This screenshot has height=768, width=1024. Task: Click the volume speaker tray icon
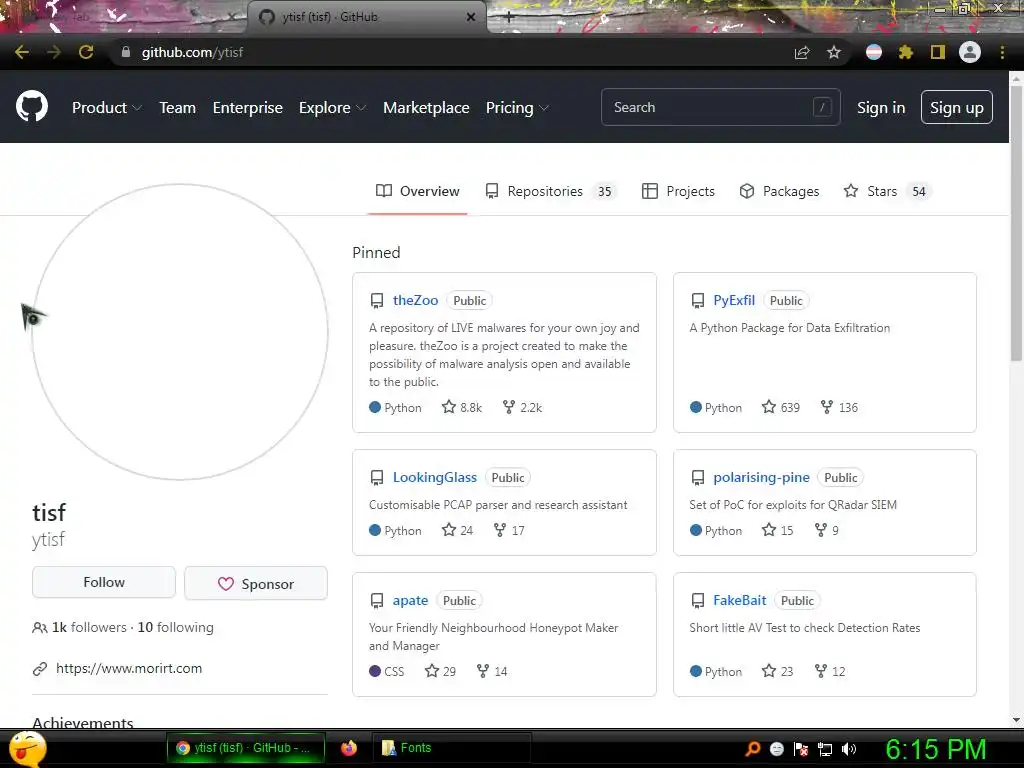(x=849, y=749)
